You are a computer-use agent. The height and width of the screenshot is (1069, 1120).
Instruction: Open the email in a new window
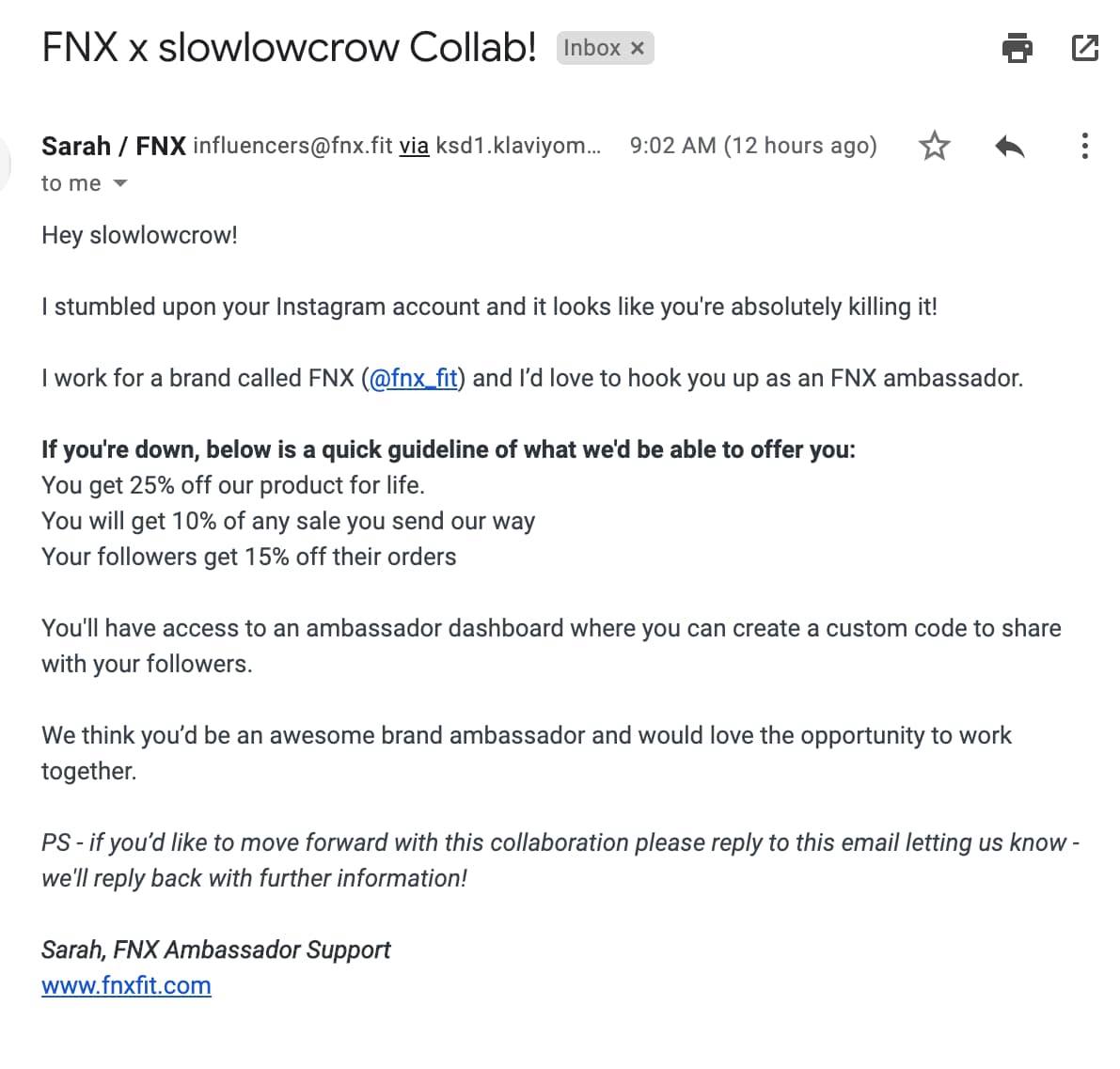click(x=1084, y=48)
